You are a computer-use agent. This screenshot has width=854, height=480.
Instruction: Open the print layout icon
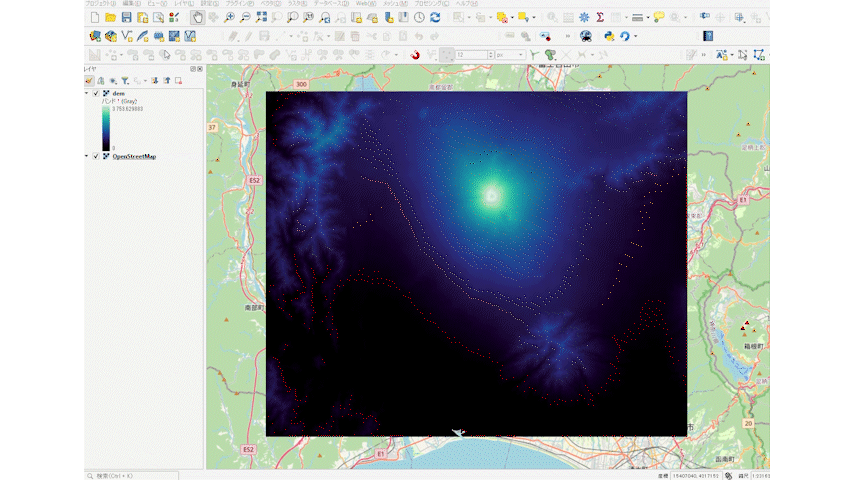(158, 17)
